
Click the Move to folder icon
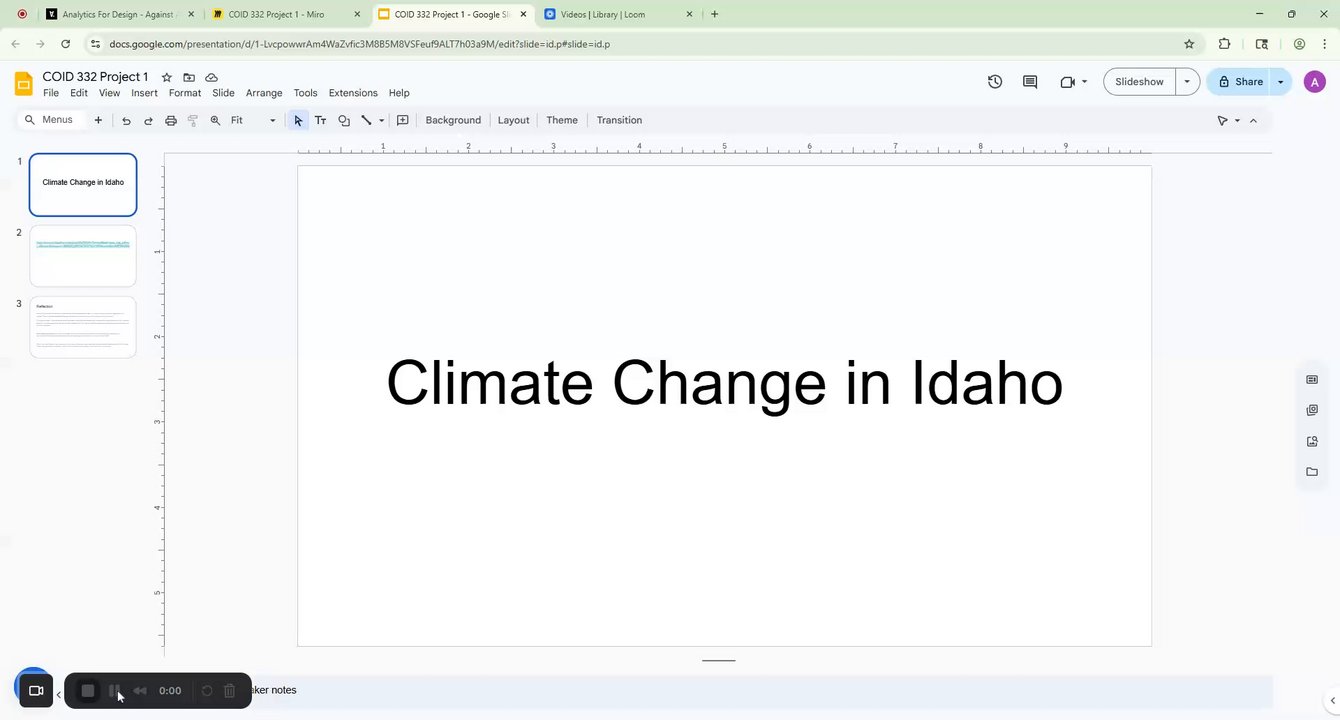pyautogui.click(x=189, y=77)
